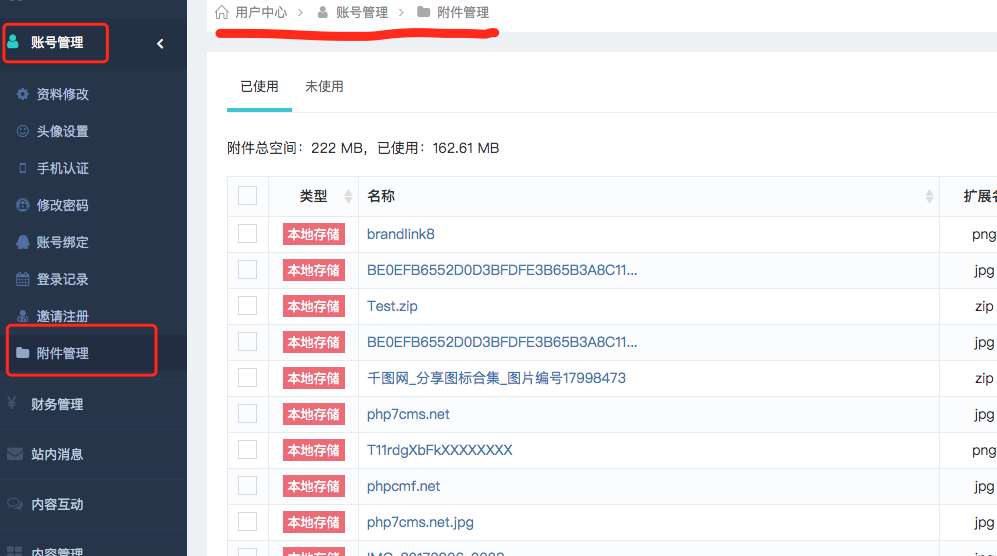Click the envelope icon beside 站内消息
This screenshot has height=556, width=997.
tap(15, 454)
